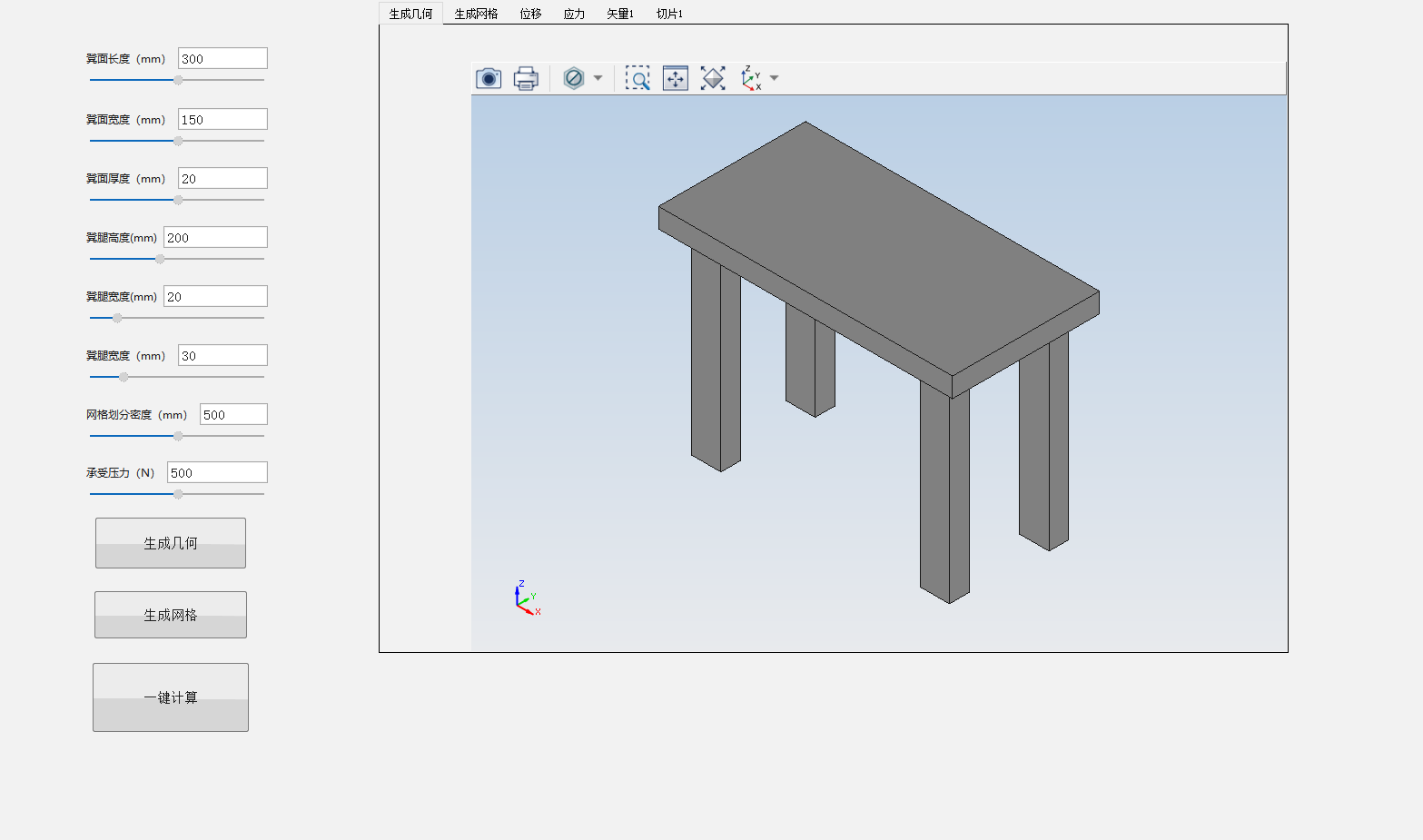Screen dimensions: 1423x840
Task: Click the 凳面长度 input field showing 300
Action: [x=222, y=58]
